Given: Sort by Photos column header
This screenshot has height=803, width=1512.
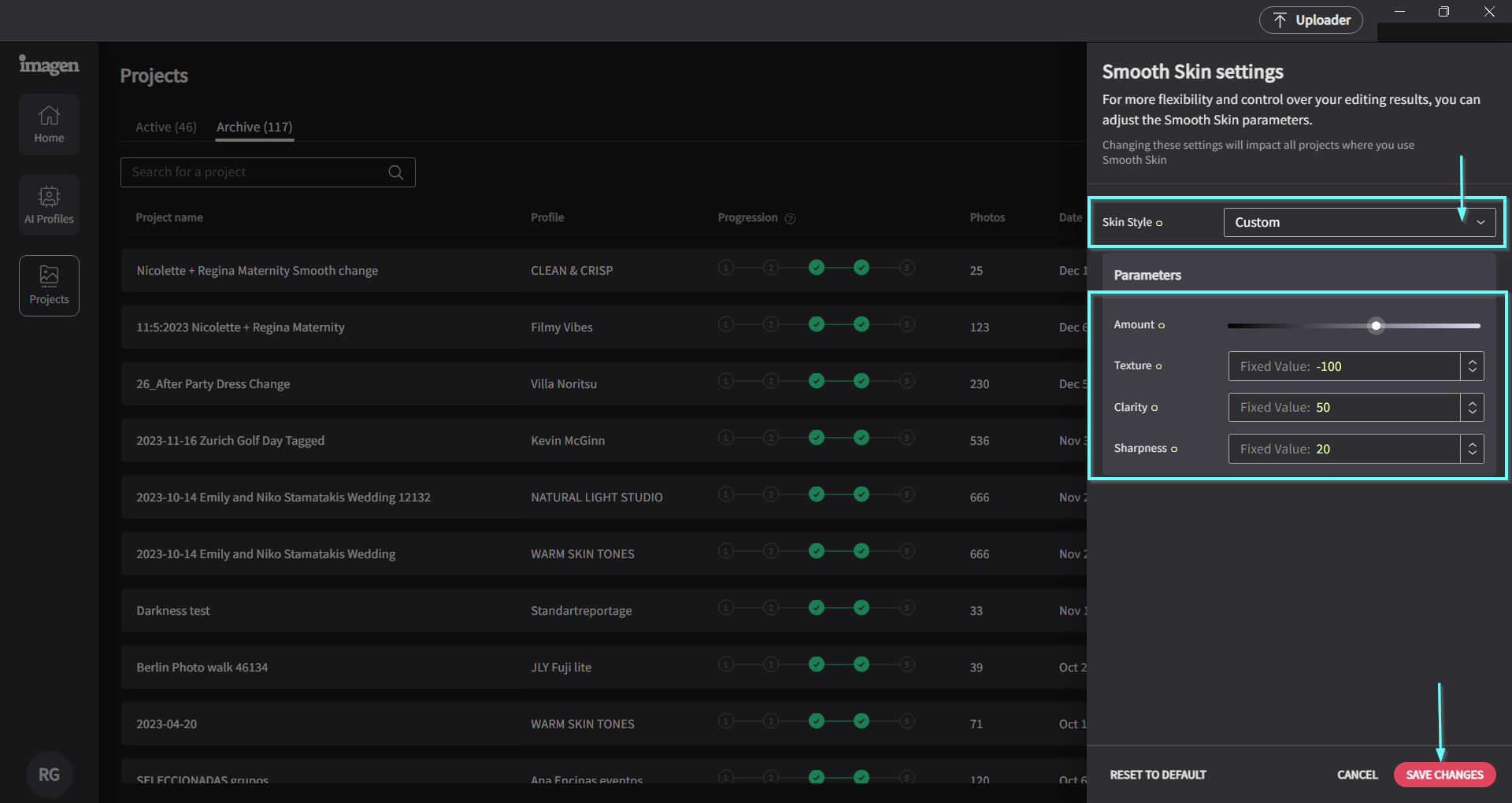Looking at the screenshot, I should click(x=988, y=217).
